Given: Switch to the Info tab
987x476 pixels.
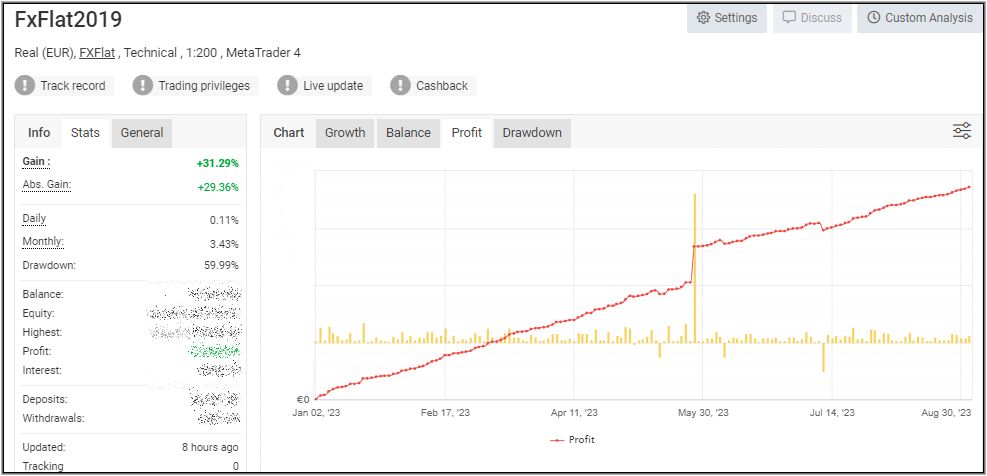Looking at the screenshot, I should click(39, 133).
